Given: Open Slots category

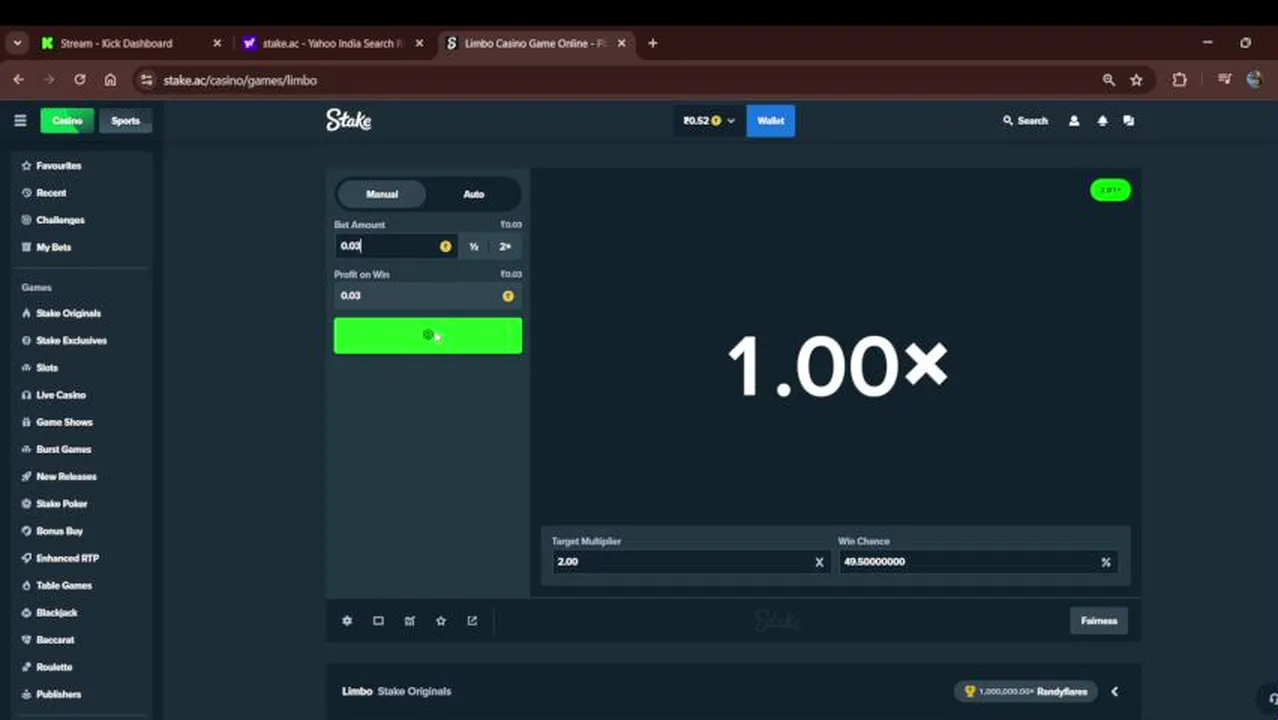Looking at the screenshot, I should click(47, 368).
